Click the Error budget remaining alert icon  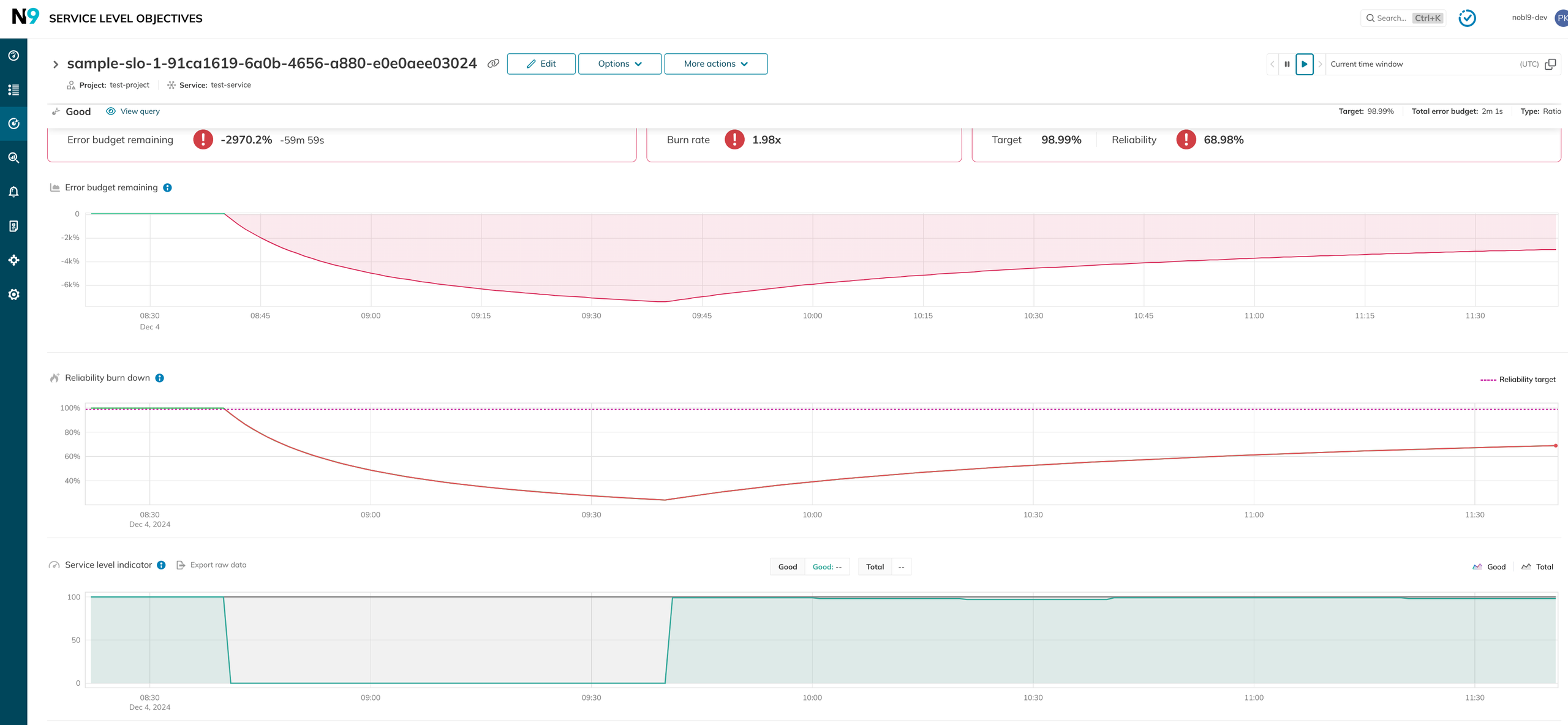[203, 140]
